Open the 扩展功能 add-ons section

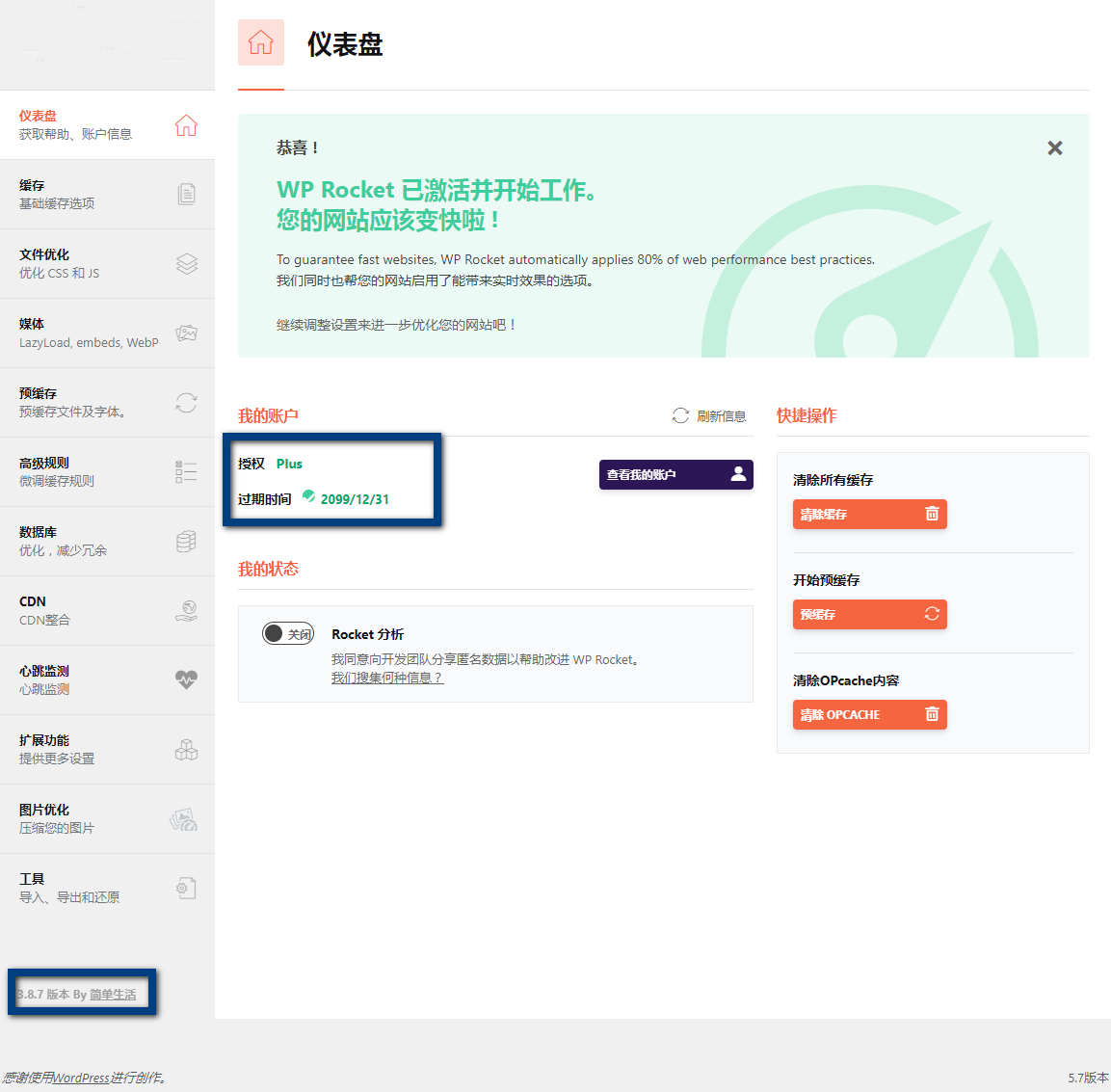[107, 750]
